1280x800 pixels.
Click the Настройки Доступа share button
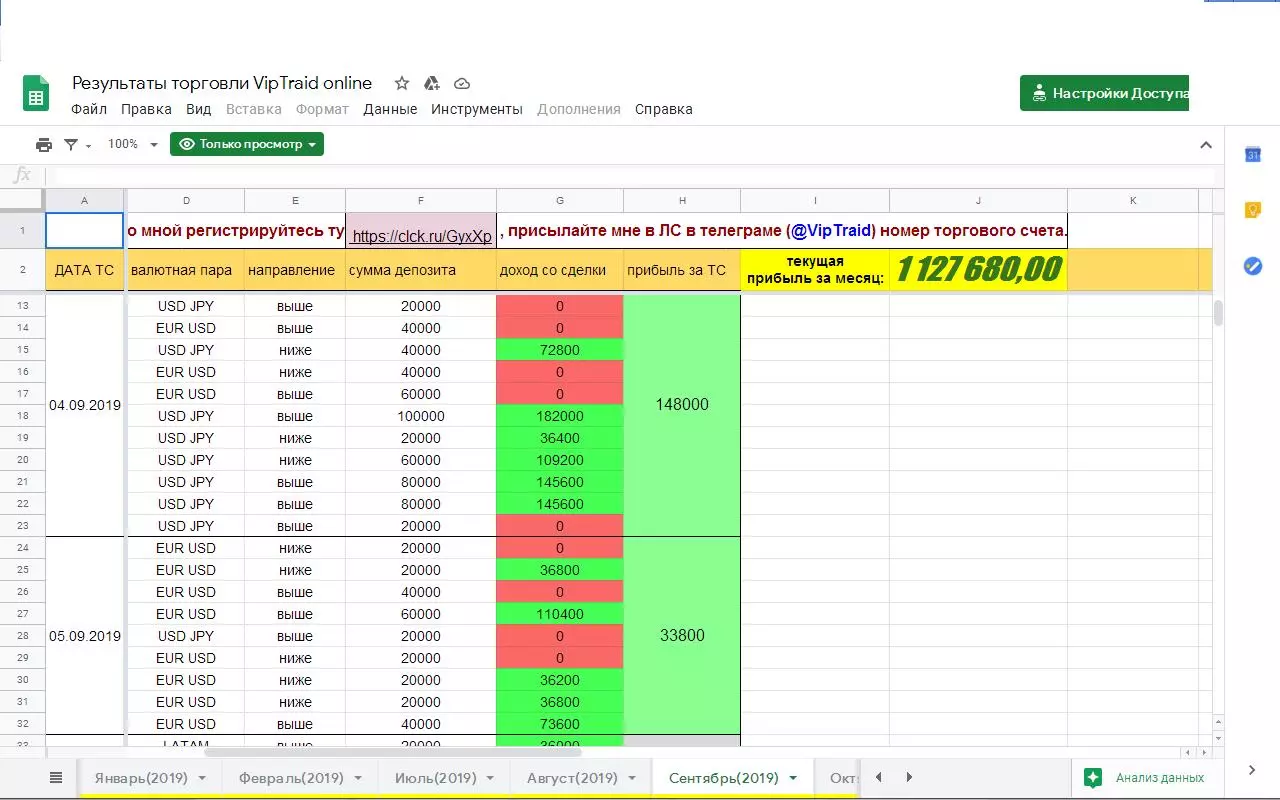[x=1104, y=93]
